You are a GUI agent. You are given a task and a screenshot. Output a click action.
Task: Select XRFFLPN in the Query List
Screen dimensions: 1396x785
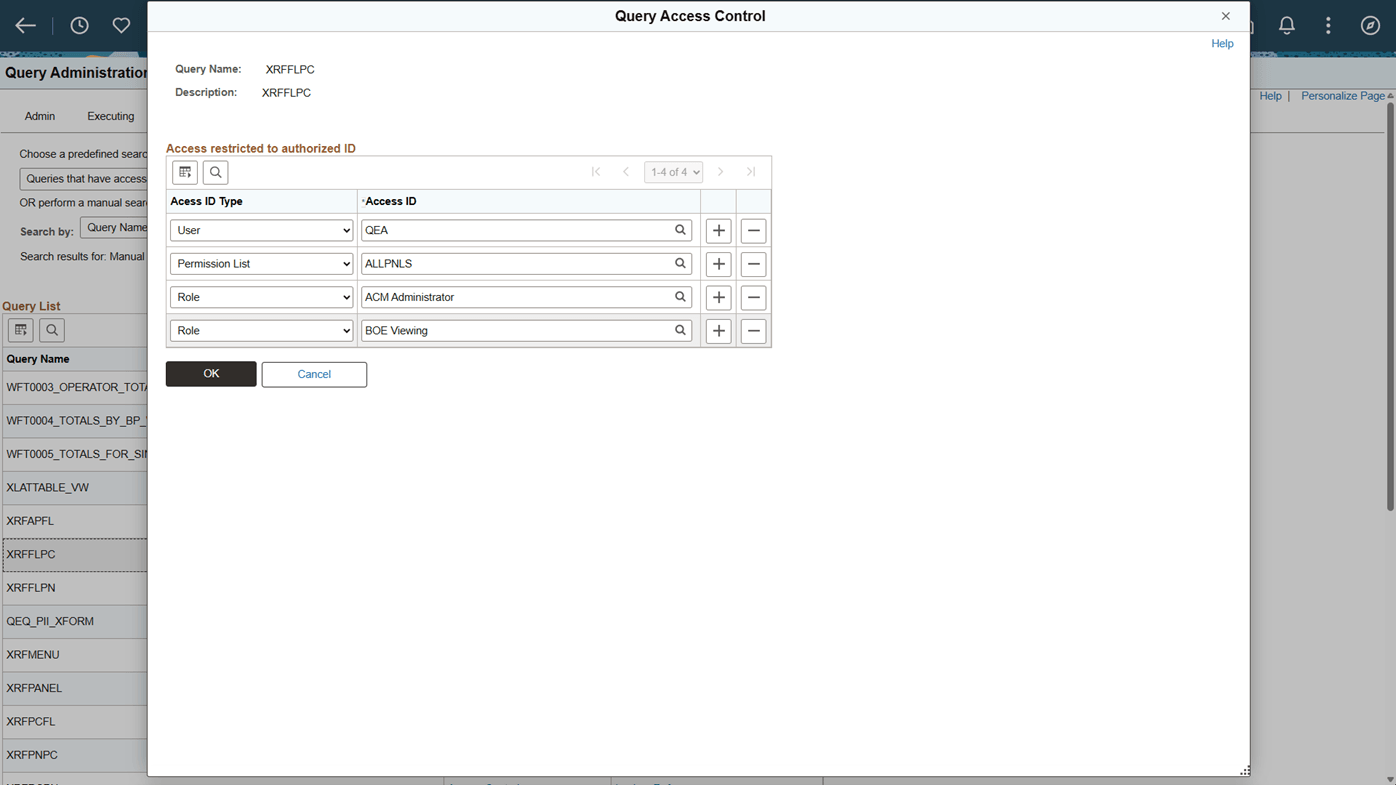pyautogui.click(x=31, y=588)
